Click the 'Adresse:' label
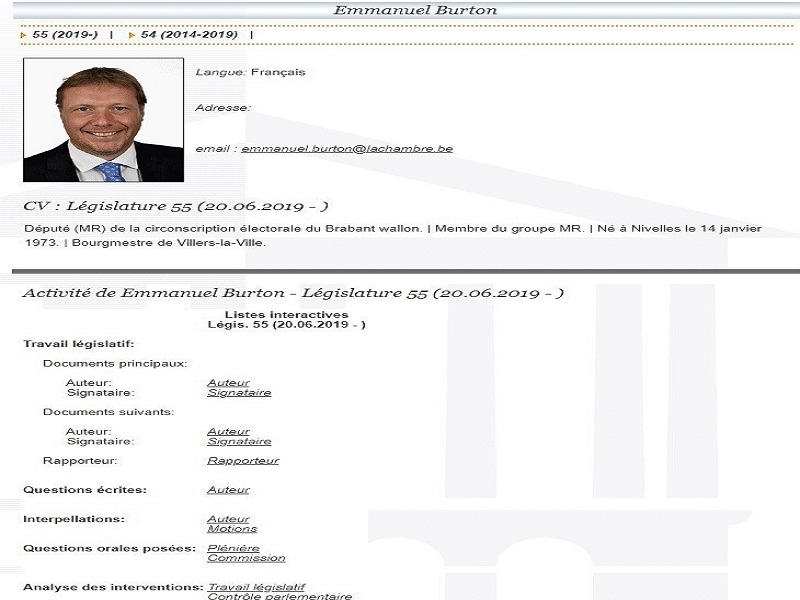 click(x=223, y=108)
